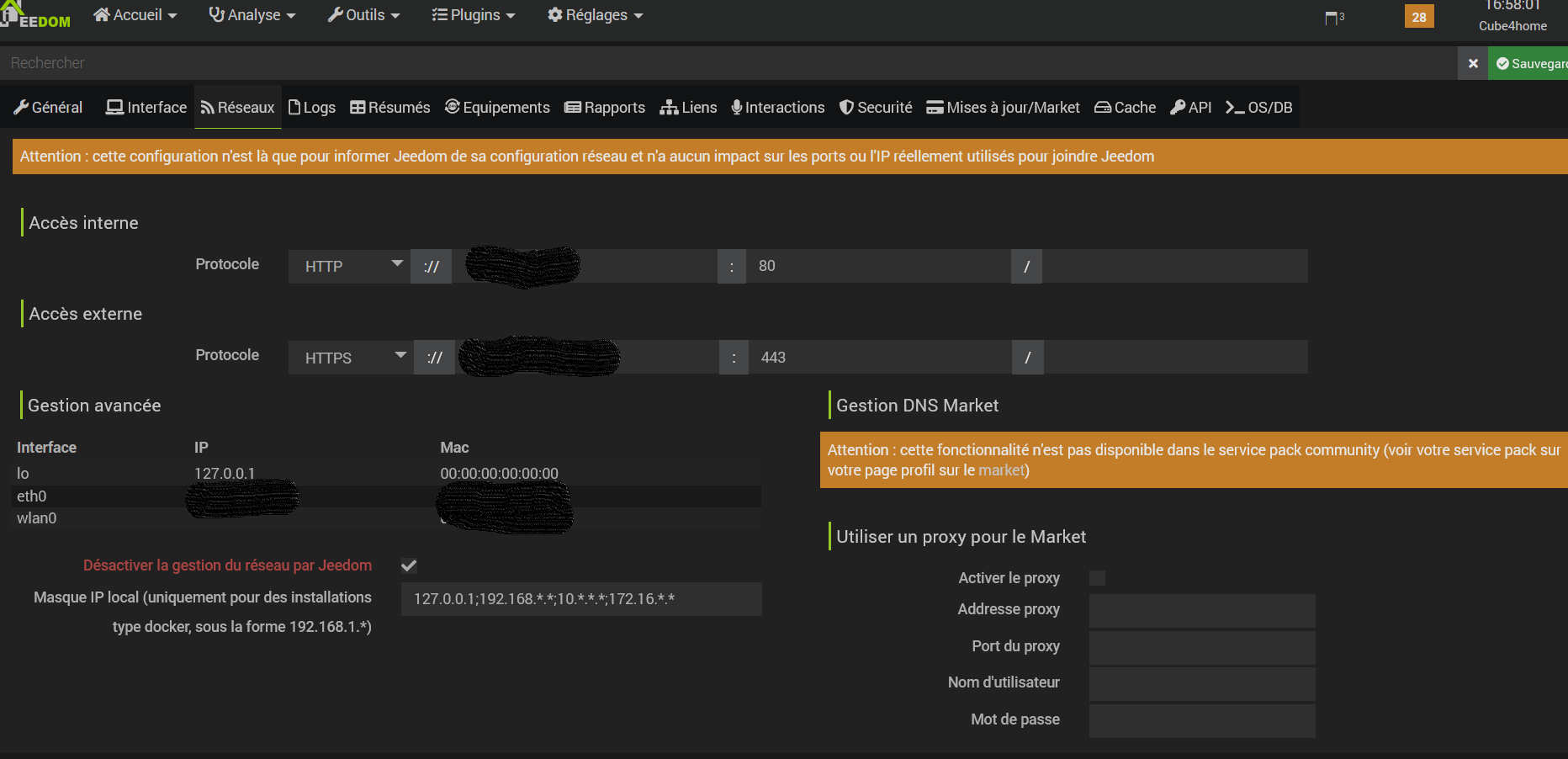This screenshot has width=1568, height=759.
Task: Click the proxy Nom d'utilisateur field
Action: click(x=1202, y=684)
